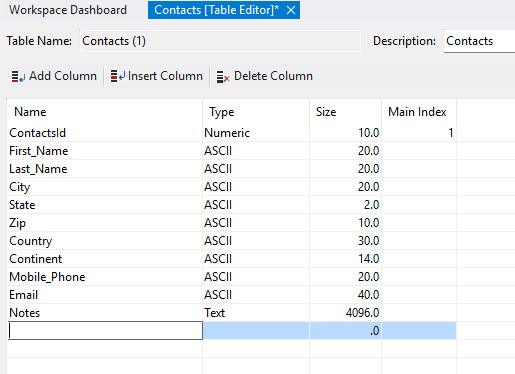Click the Insert Column button label

(x=165, y=76)
